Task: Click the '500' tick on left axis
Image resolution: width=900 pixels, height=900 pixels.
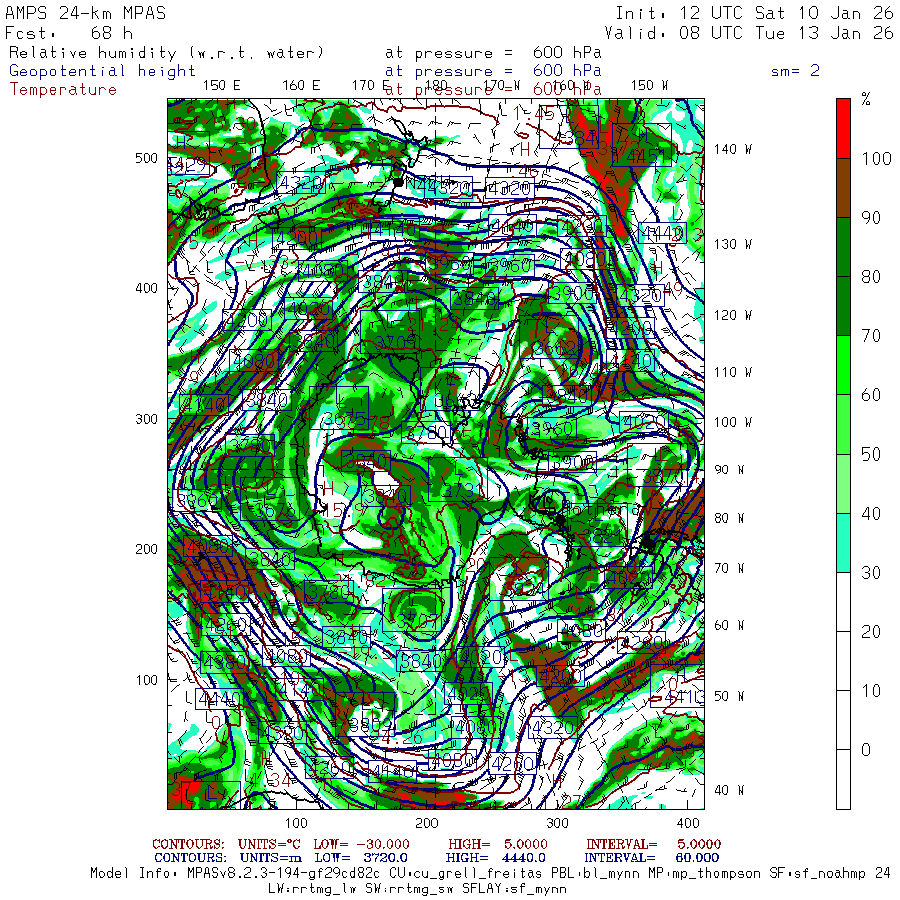Action: coord(147,158)
